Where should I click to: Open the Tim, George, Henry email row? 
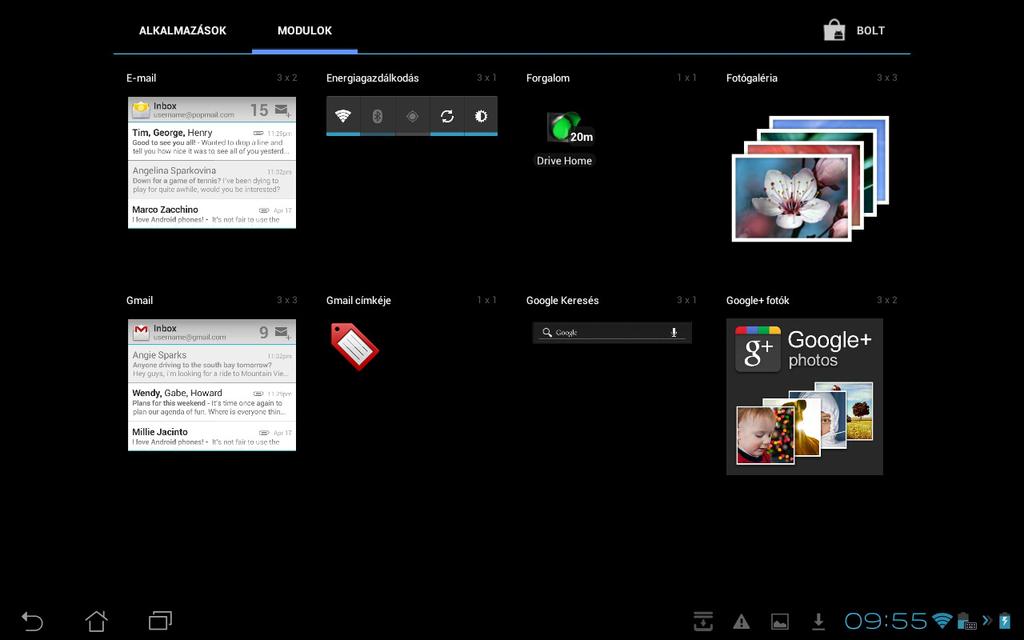click(212, 141)
